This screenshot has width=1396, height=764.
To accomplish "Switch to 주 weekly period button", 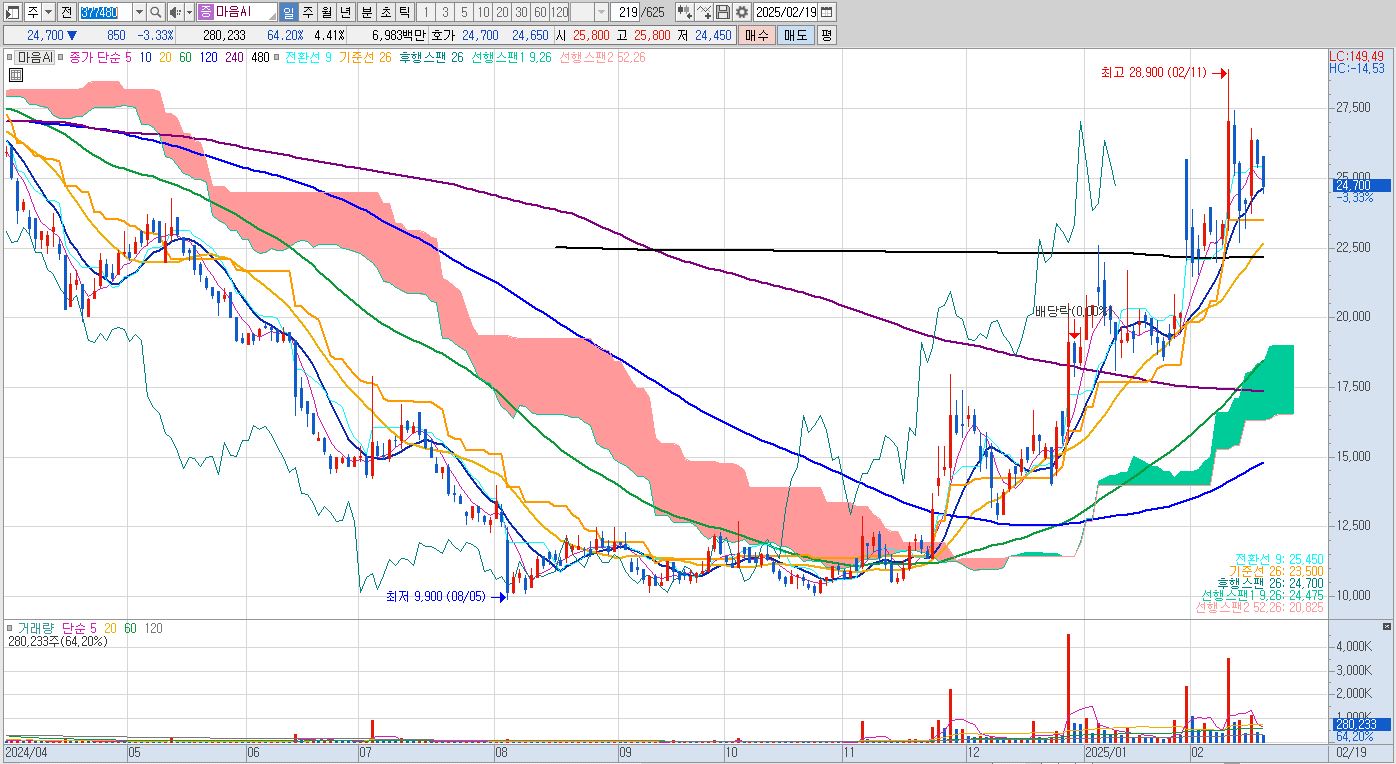I will pyautogui.click(x=307, y=12).
